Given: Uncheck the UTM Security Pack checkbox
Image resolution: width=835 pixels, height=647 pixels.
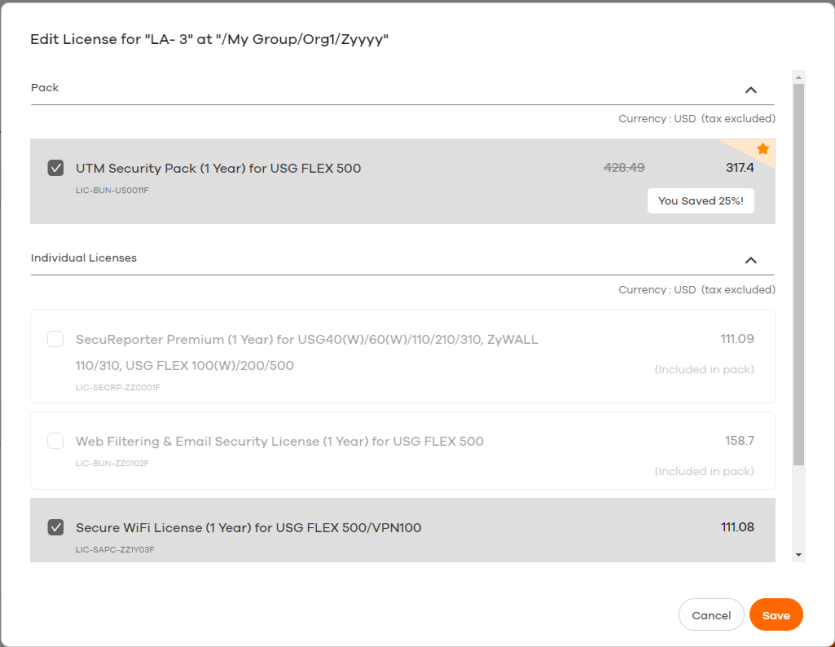Looking at the screenshot, I should coord(55,168).
